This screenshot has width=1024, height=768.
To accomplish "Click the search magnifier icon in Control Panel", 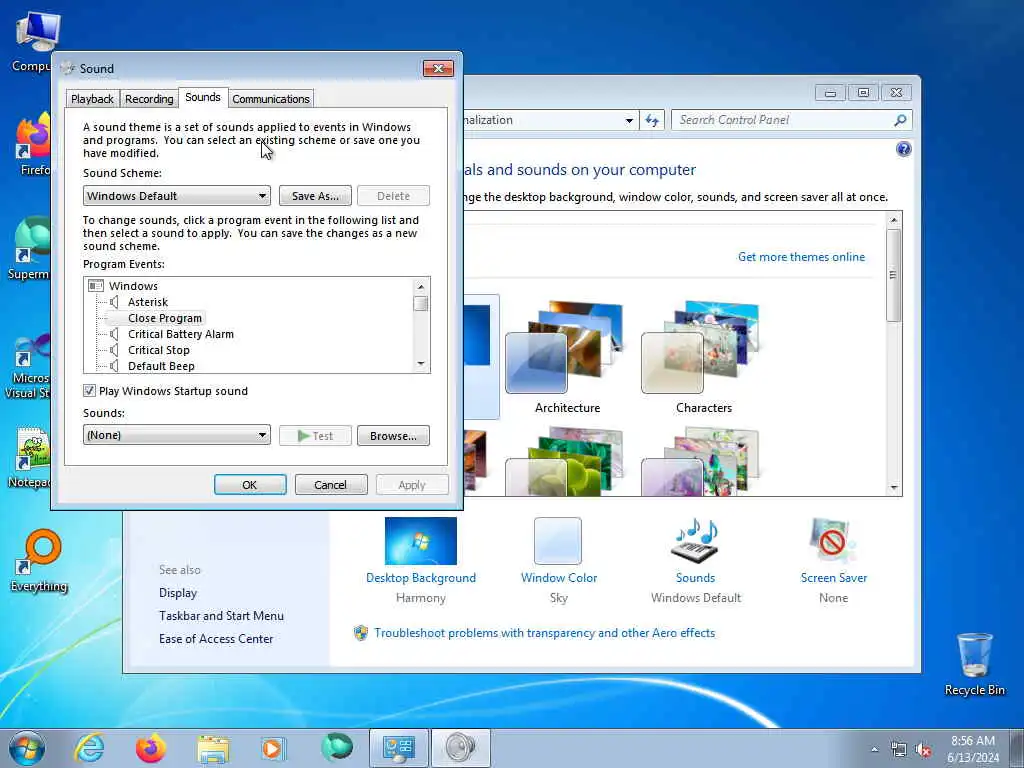I will [900, 120].
